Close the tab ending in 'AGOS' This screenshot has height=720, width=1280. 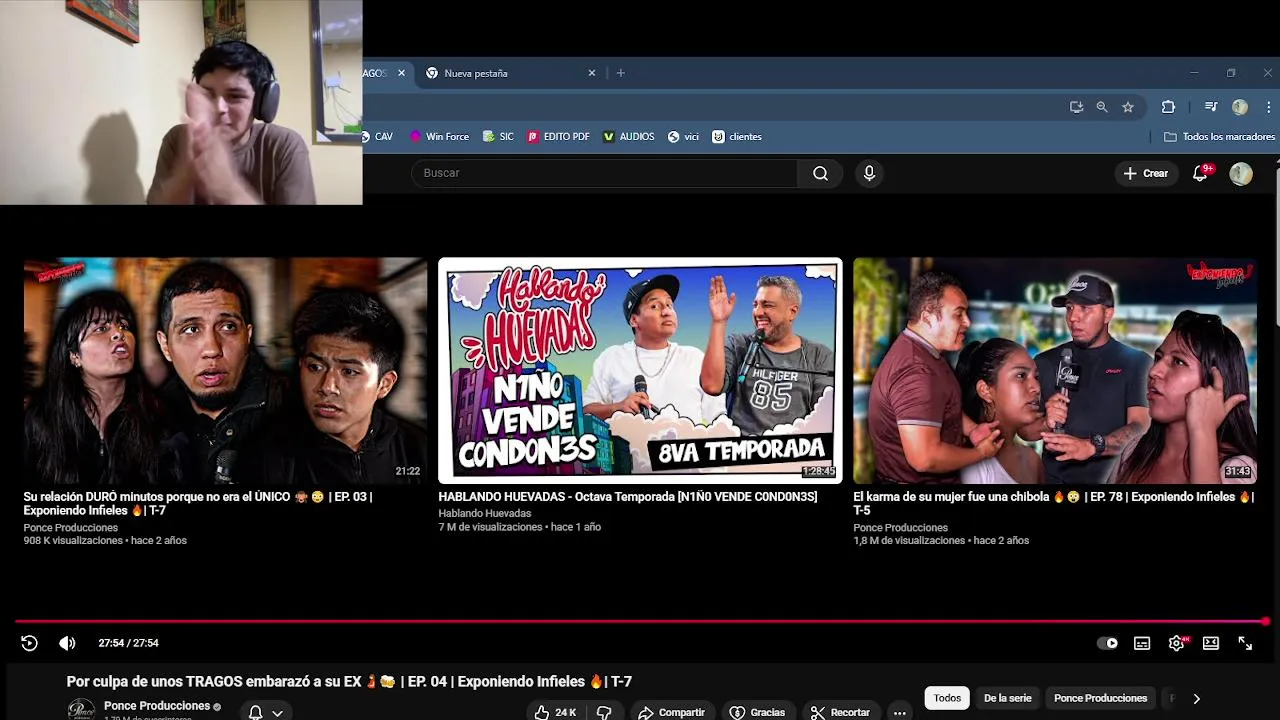pos(401,73)
